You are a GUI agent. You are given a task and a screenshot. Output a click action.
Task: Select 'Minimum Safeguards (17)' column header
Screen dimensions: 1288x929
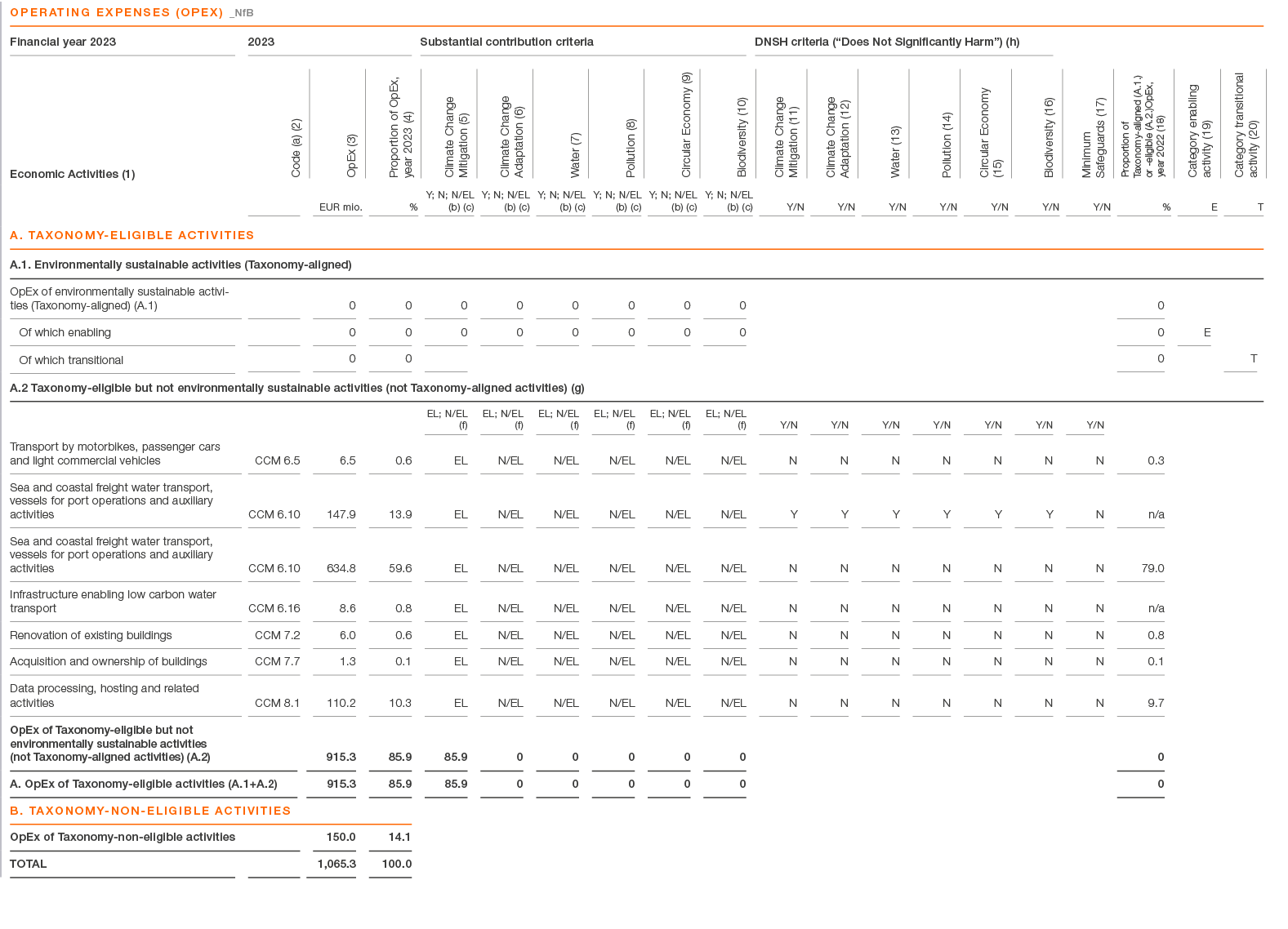tap(1094, 138)
